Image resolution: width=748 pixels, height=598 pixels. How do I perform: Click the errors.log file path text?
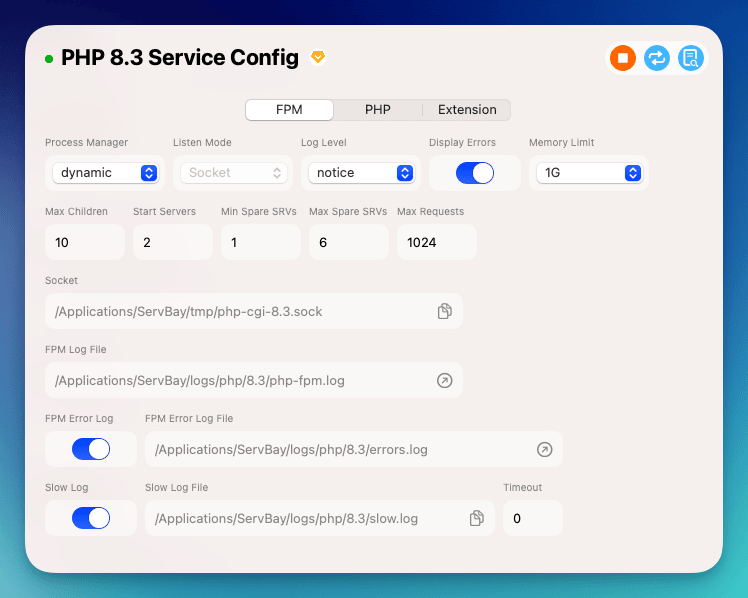click(x=291, y=450)
